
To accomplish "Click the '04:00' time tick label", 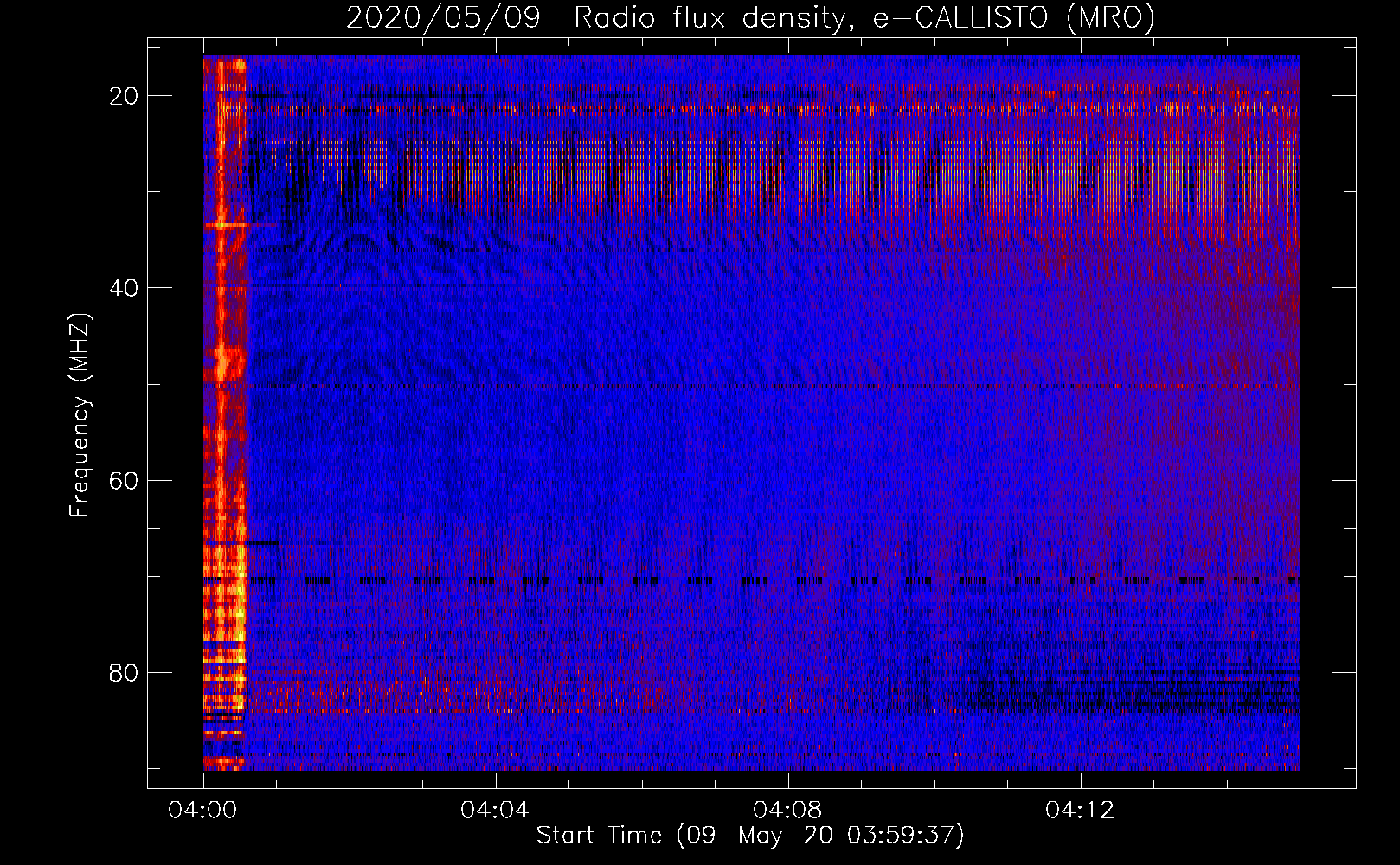I will (203, 811).
